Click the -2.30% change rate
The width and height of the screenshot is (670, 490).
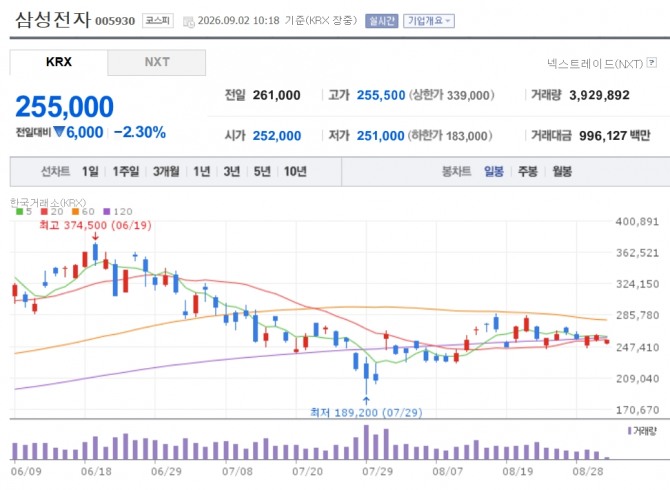140,132
